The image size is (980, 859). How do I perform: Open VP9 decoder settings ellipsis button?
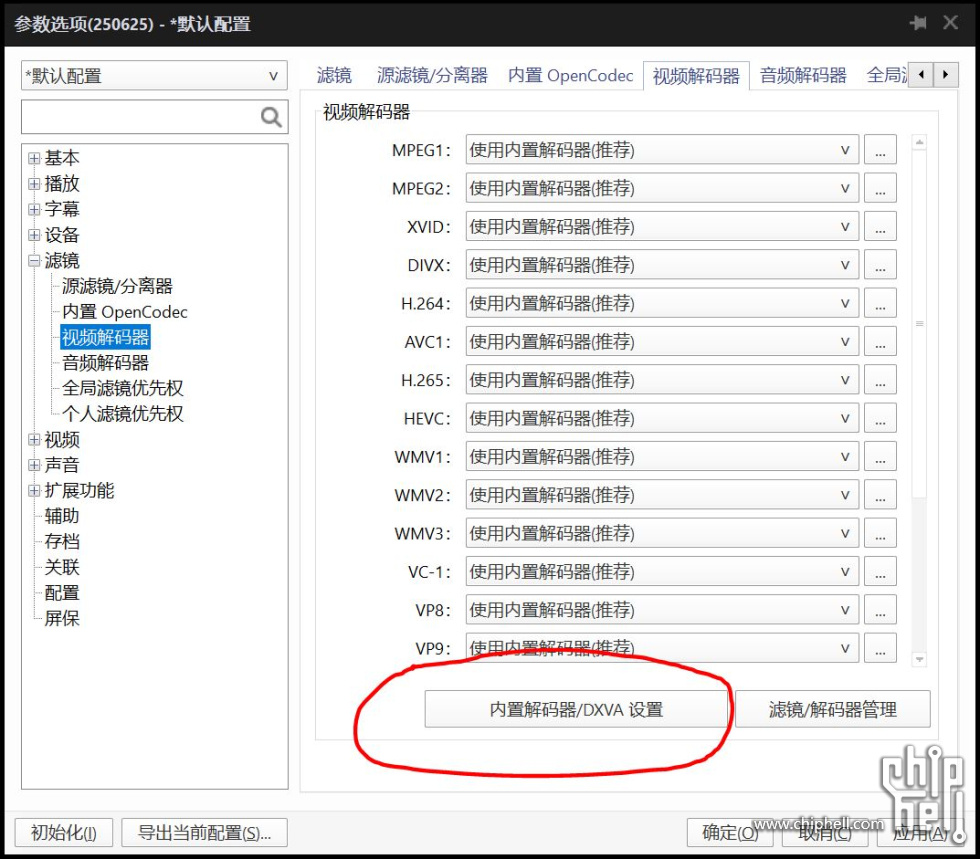tap(880, 648)
